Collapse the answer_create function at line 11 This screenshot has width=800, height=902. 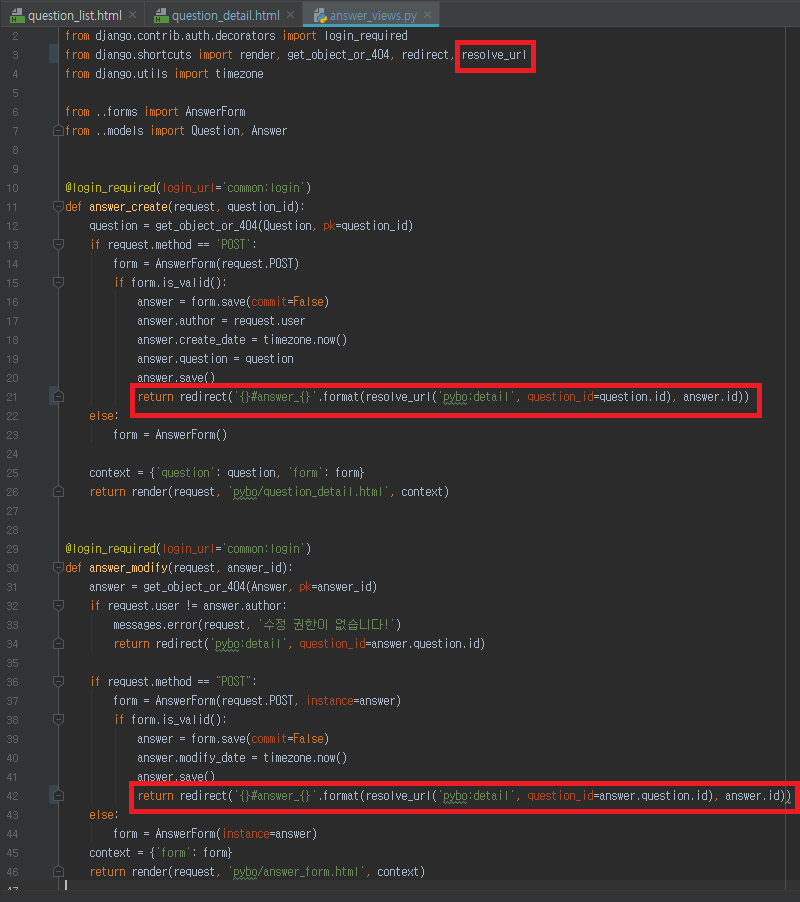point(58,207)
